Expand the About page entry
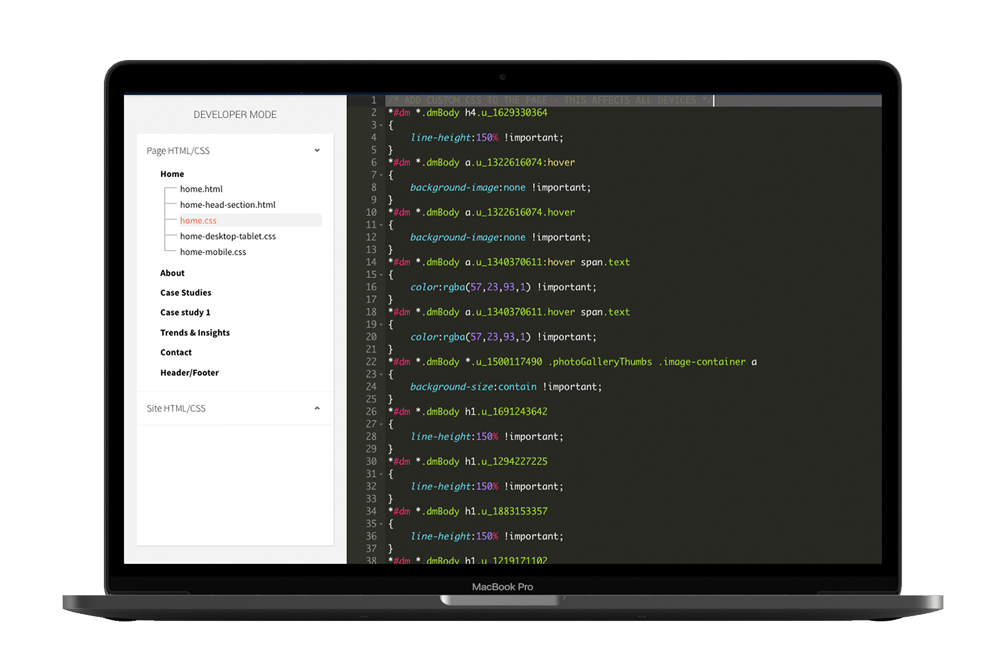This screenshot has width=1000, height=656. tap(172, 273)
